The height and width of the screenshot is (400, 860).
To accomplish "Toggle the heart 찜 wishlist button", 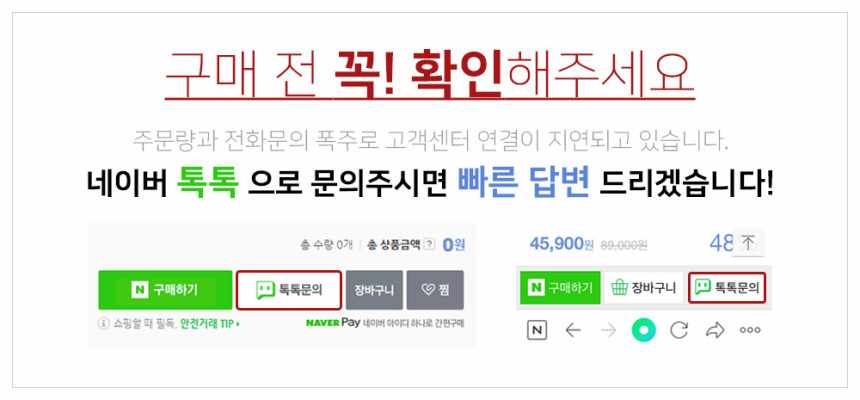I will 435,290.
